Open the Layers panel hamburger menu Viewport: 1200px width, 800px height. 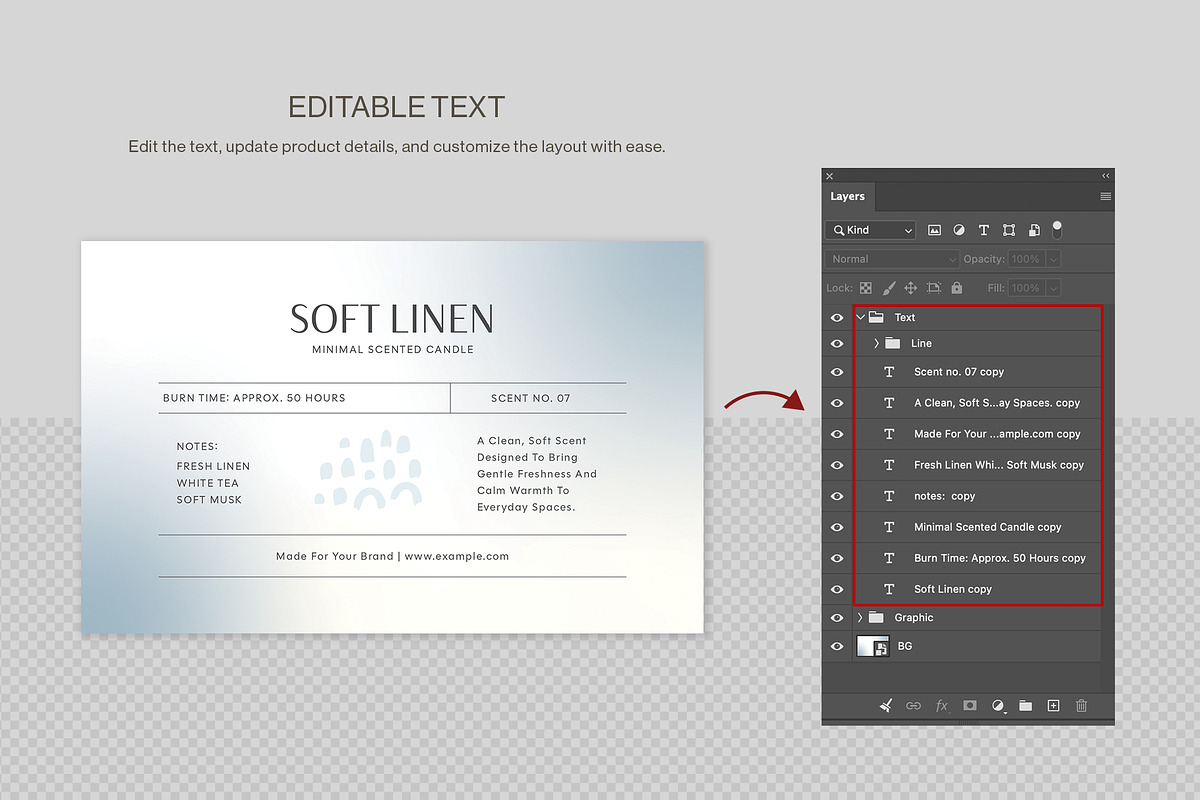[1106, 197]
